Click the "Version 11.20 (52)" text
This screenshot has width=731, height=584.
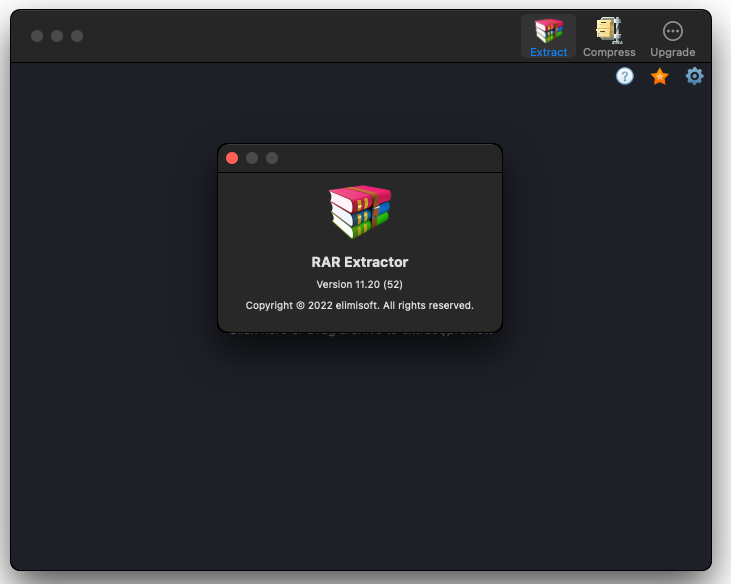(360, 285)
